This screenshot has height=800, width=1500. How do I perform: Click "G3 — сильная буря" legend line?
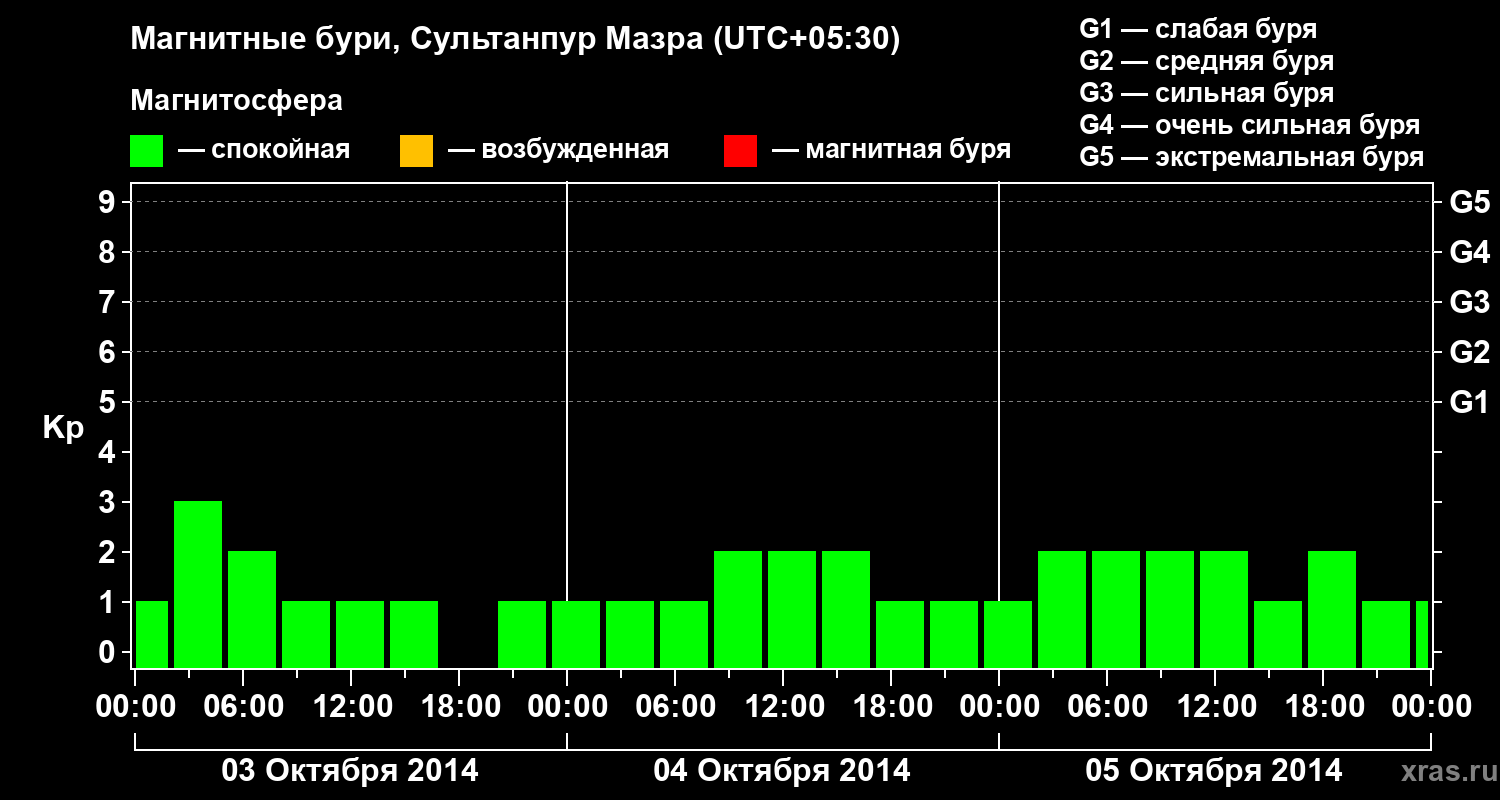(x=1206, y=93)
